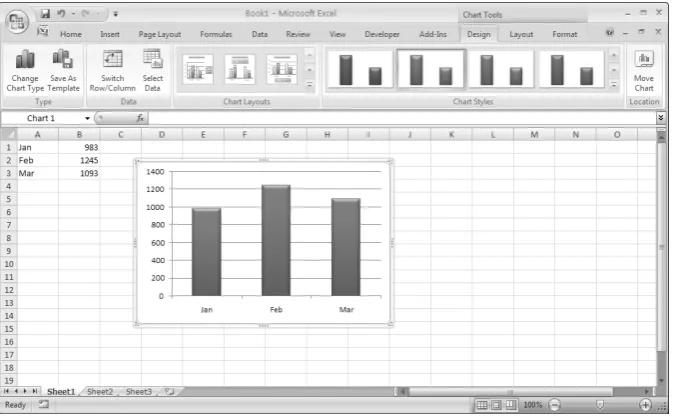Select the third chart style swatch
Viewport: 673px width, 416px height.
(x=501, y=69)
